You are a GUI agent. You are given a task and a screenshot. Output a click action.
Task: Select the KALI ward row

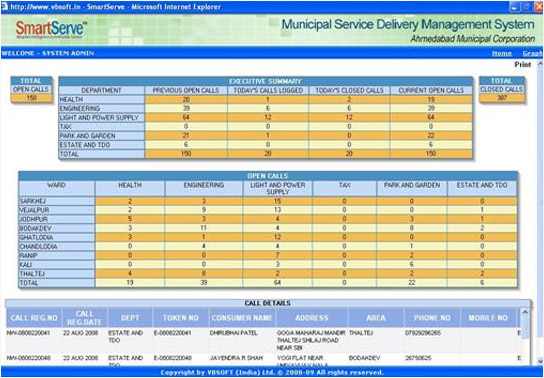[x=268, y=265]
